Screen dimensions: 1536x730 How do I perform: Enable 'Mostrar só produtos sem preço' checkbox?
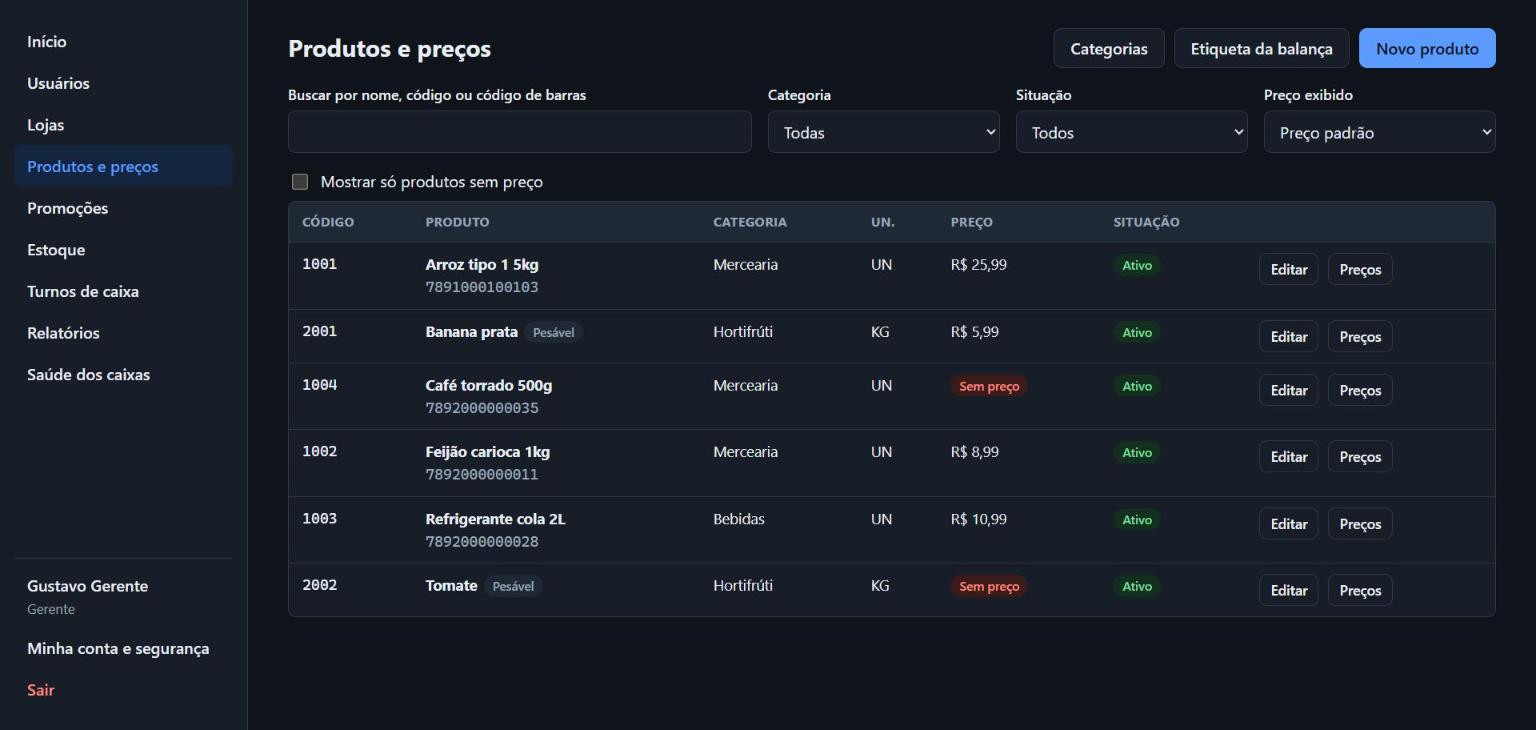pos(300,182)
